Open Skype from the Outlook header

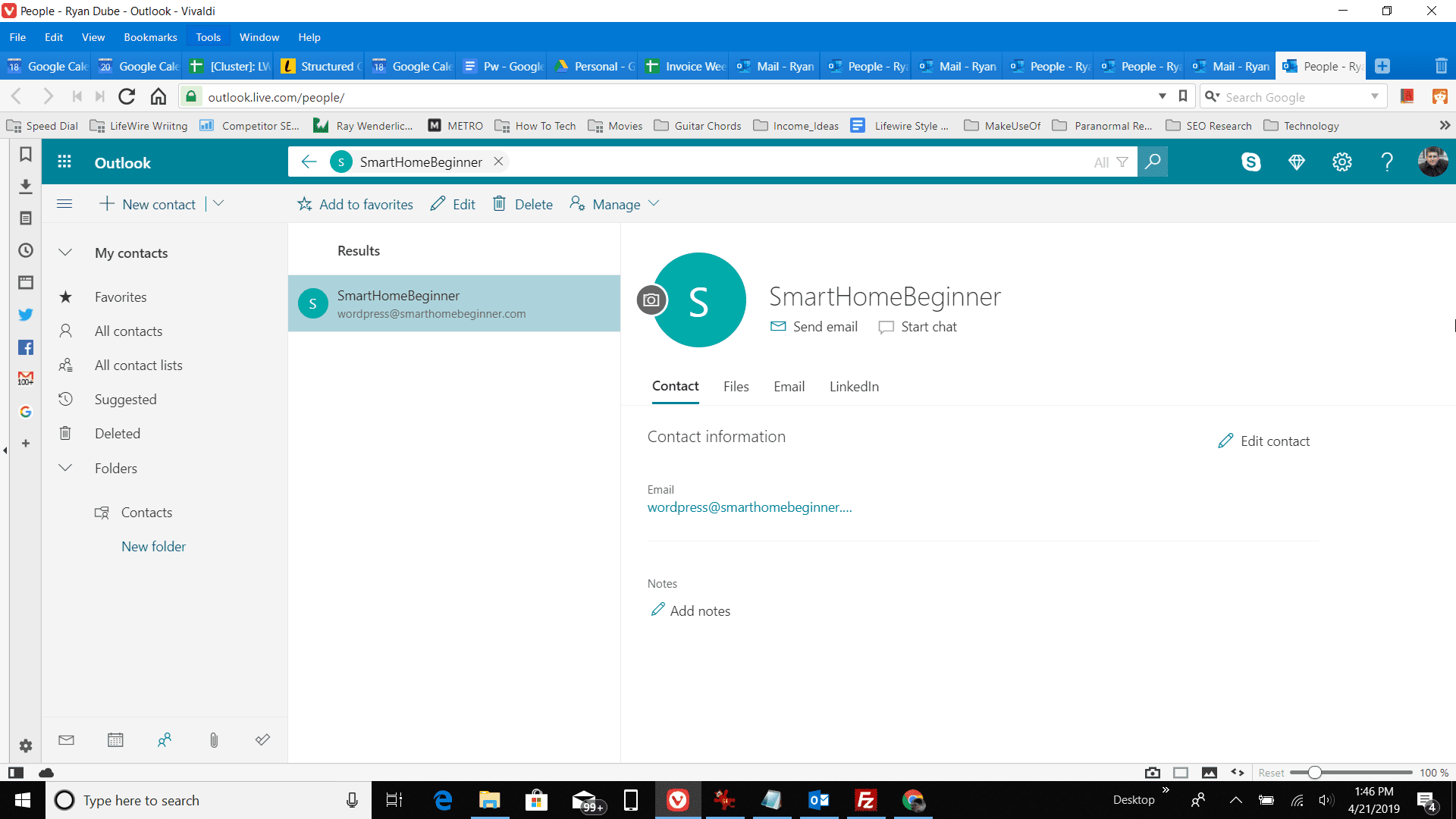[x=1250, y=162]
